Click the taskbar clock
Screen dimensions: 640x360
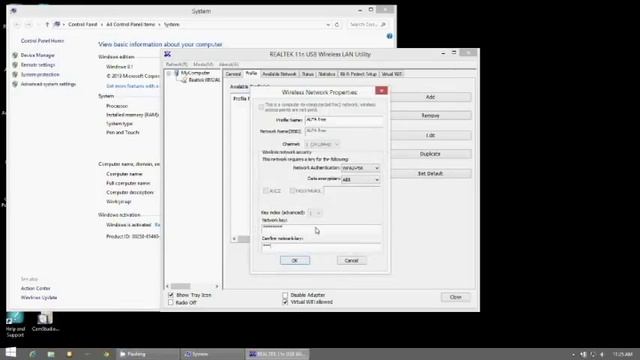622,354
